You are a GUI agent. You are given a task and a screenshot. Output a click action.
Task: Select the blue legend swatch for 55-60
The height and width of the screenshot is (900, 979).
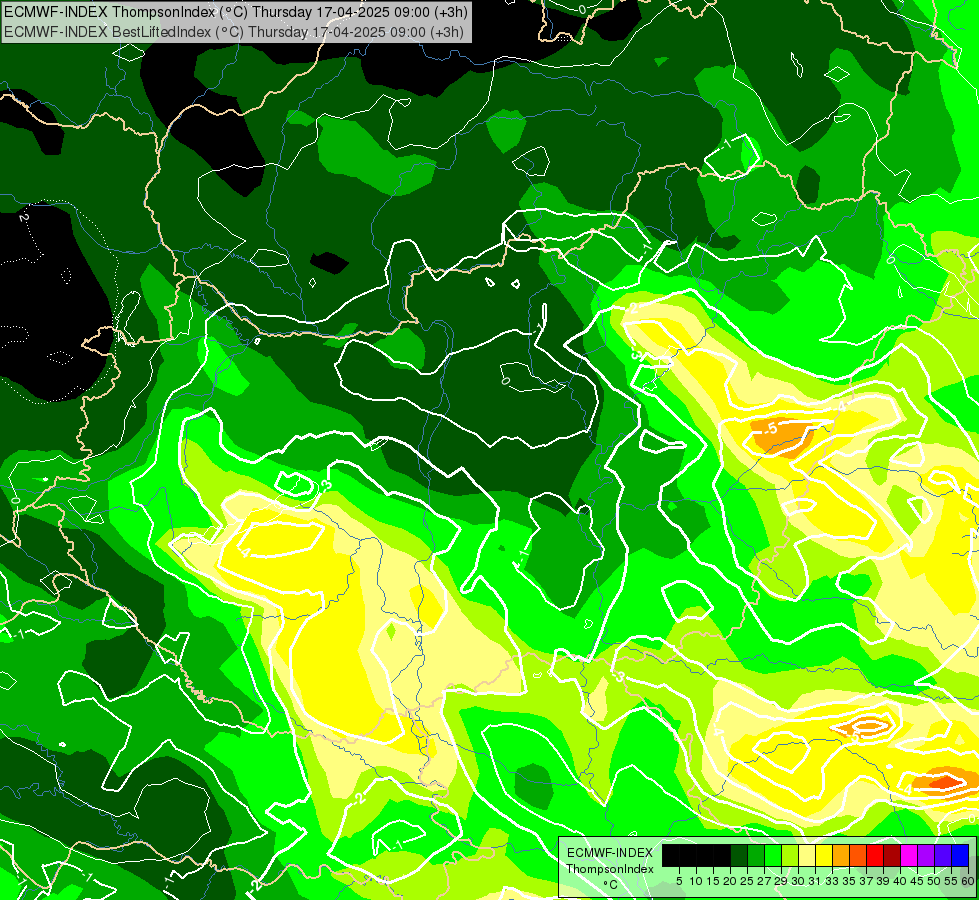pos(960,855)
